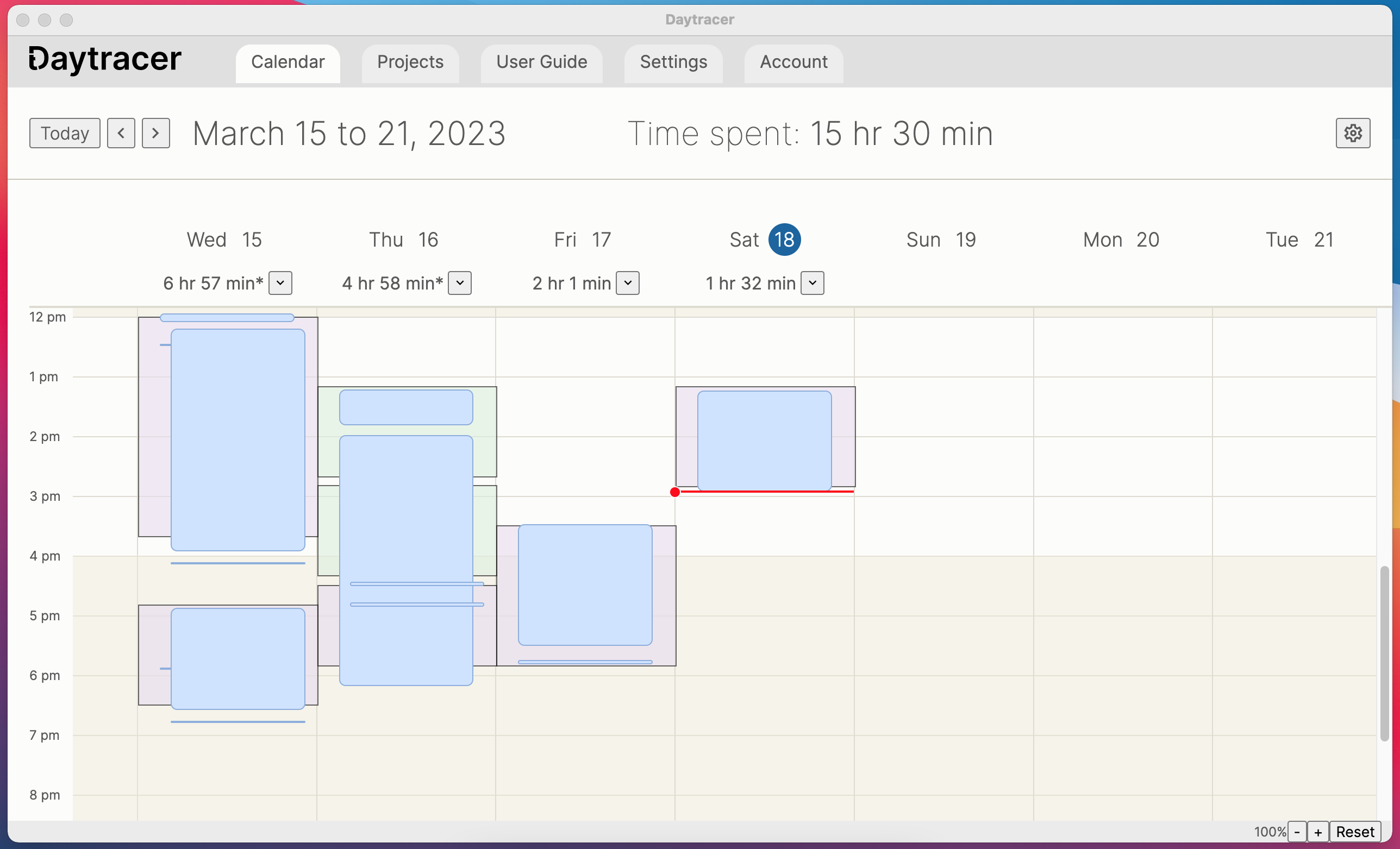Open the Projects tab
Viewport: 1400px width, 849px height.
pos(410,62)
